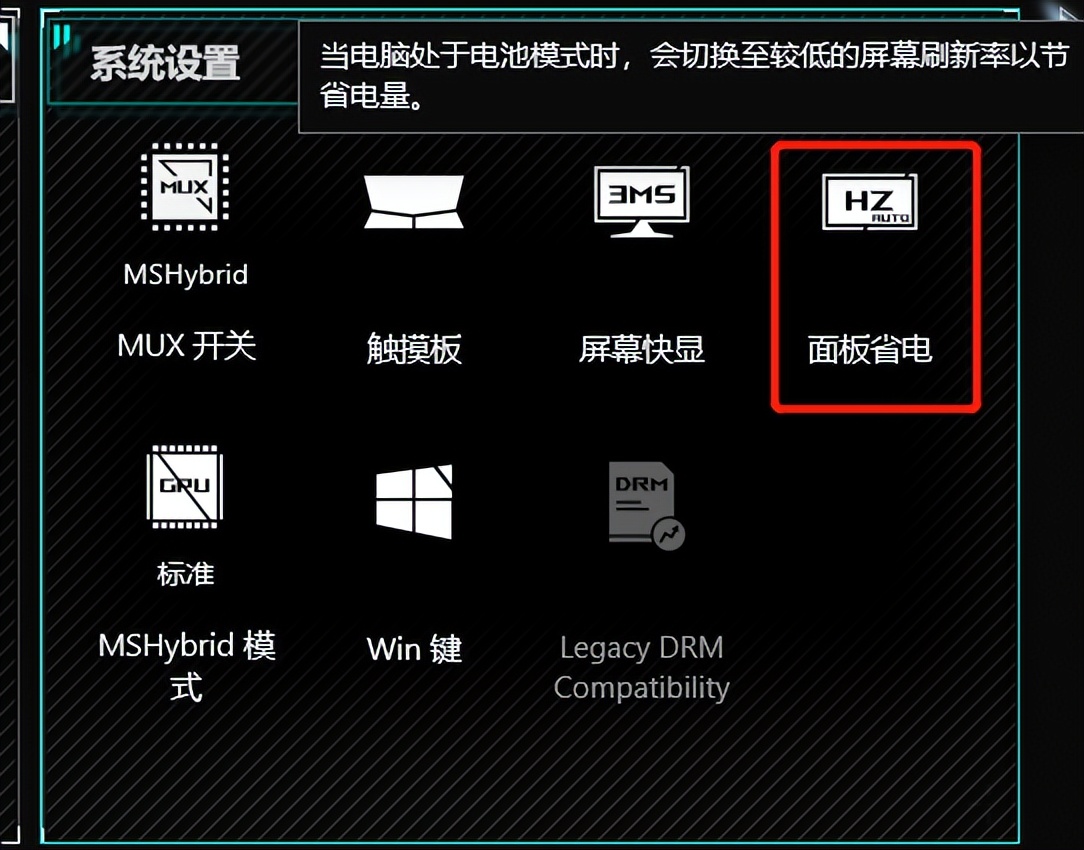Viewport: 1084px width, 850px height.
Task: Click the 面板省电 label
Action: coord(870,349)
